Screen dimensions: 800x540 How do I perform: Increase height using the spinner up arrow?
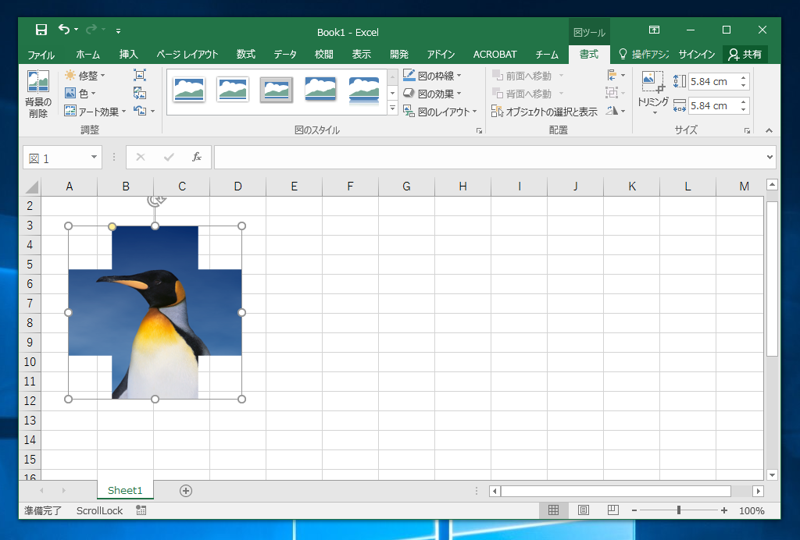click(743, 78)
